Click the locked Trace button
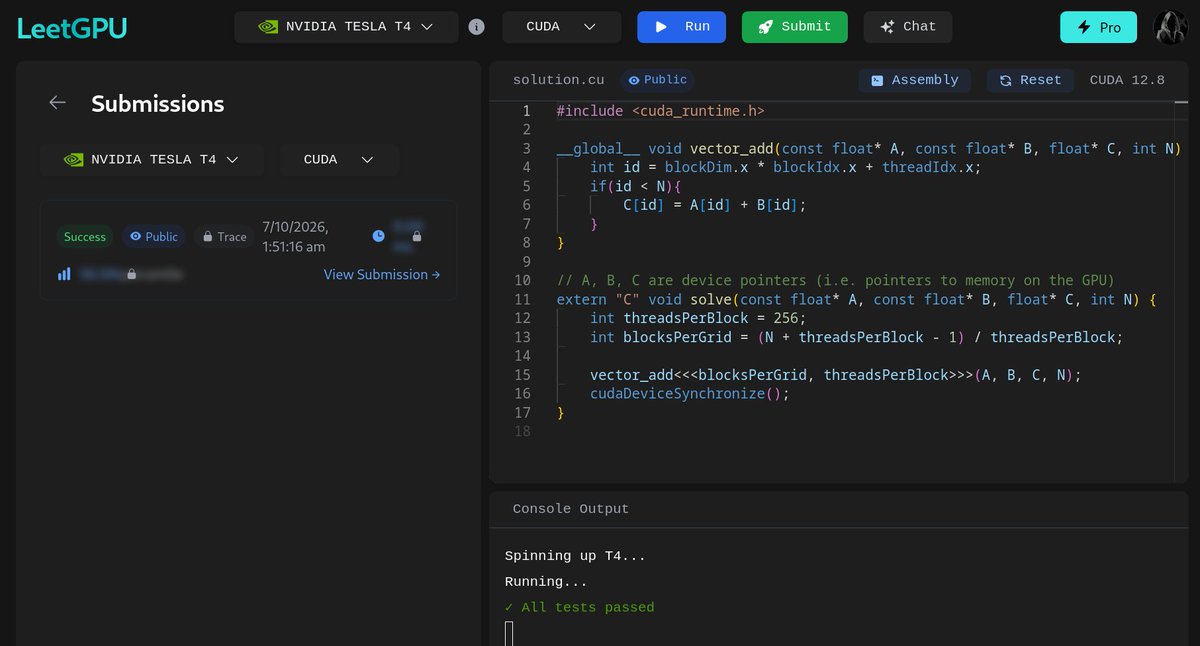Image resolution: width=1200 pixels, height=646 pixels. pos(224,237)
